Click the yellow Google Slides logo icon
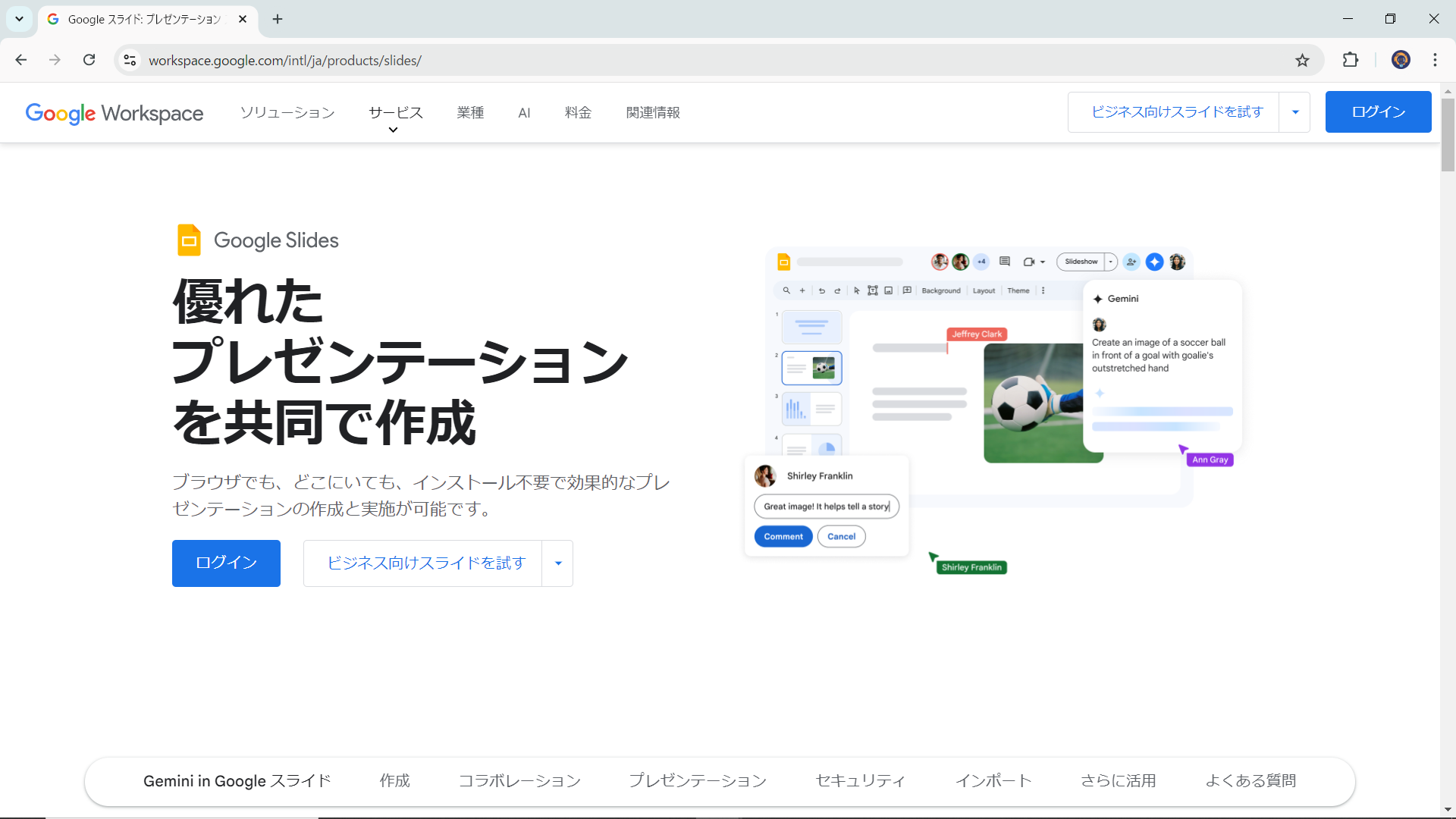The height and width of the screenshot is (819, 1456). [x=189, y=240]
